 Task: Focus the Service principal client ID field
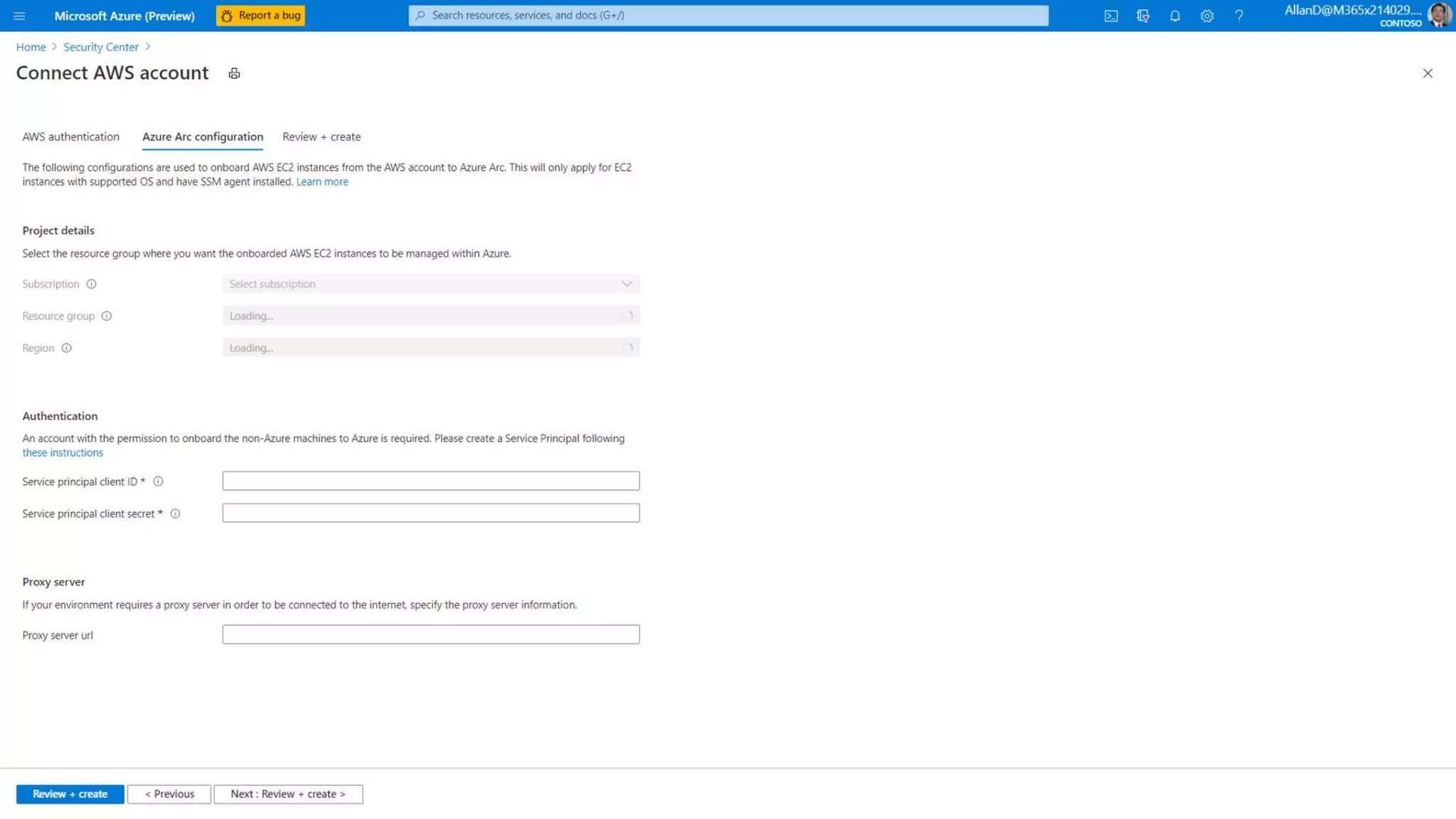pos(430,481)
